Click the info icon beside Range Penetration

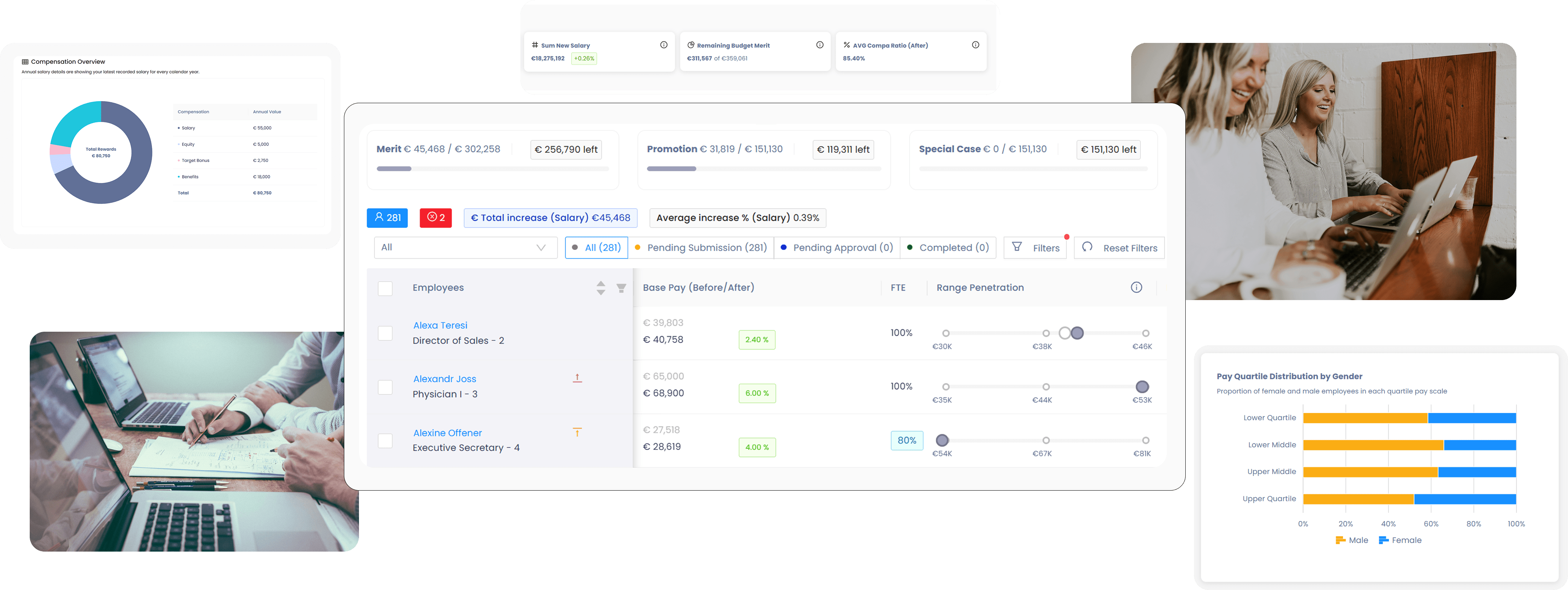(x=1136, y=287)
